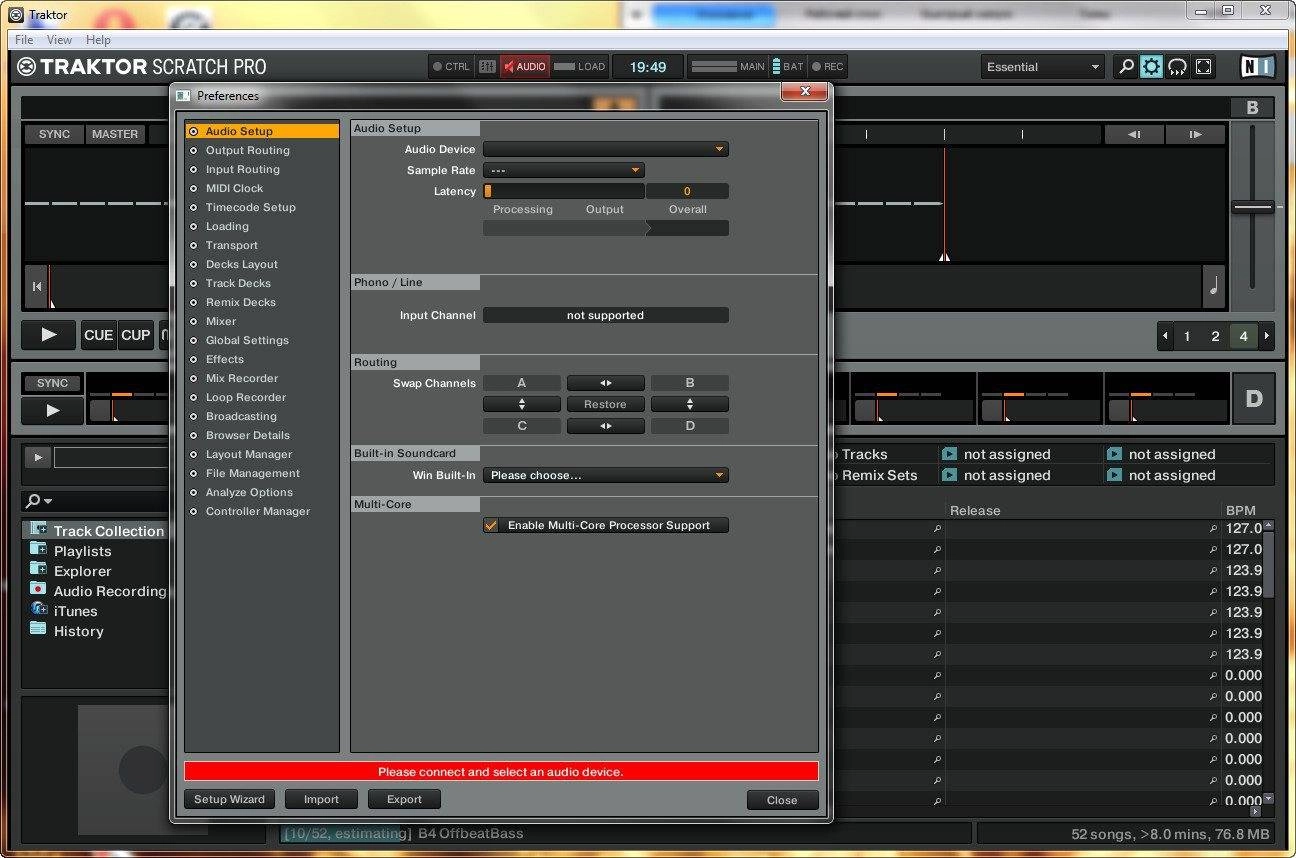Viewport: 1296px width, 858px height.
Task: Click the Import button
Action: pyautogui.click(x=321, y=799)
